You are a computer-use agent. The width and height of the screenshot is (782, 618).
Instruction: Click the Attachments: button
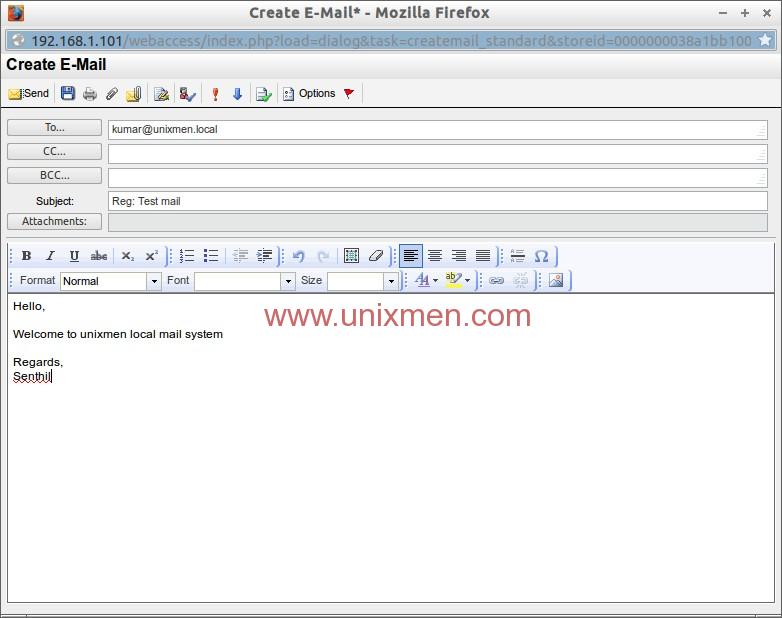click(54, 221)
